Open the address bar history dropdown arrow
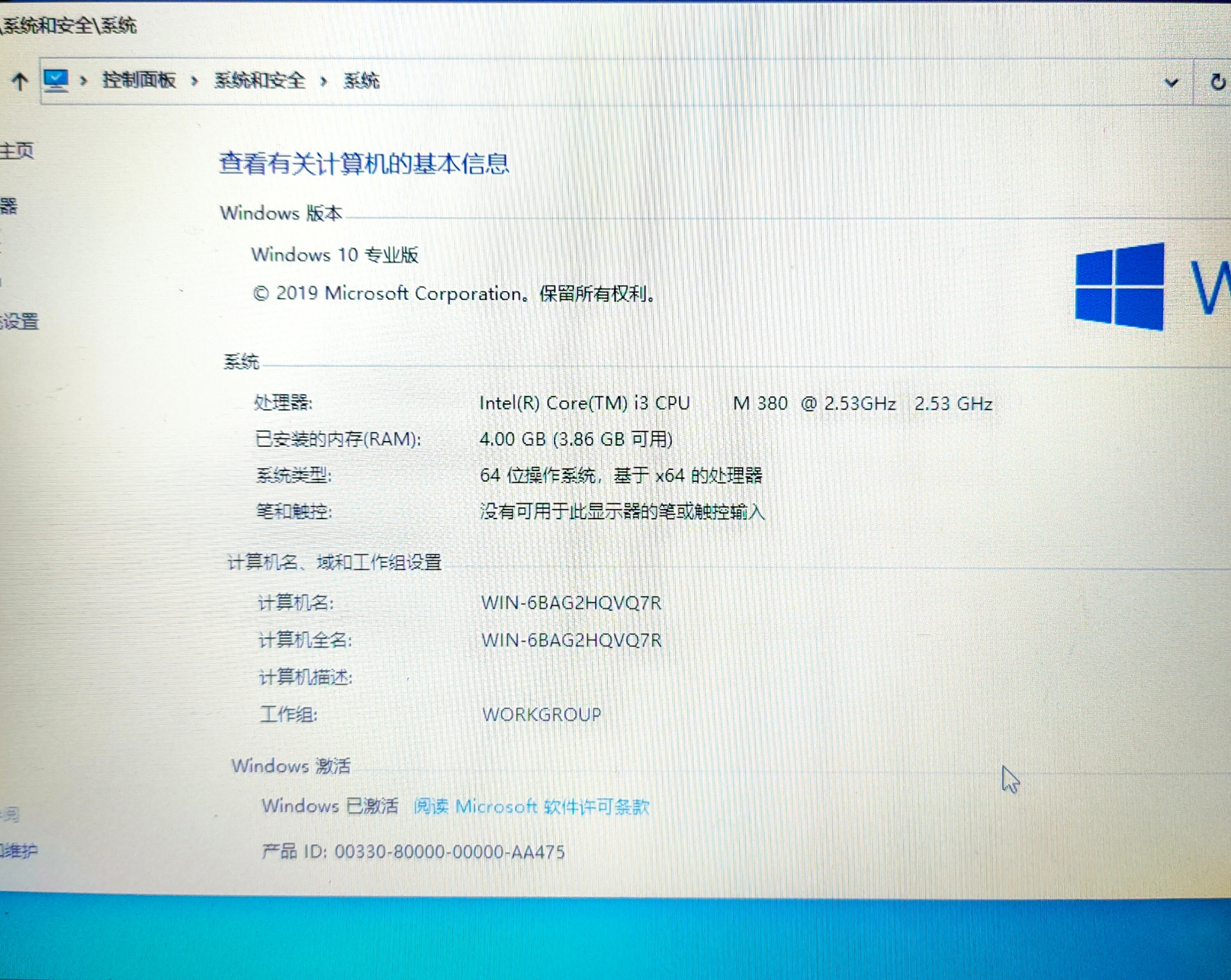 (x=1171, y=83)
